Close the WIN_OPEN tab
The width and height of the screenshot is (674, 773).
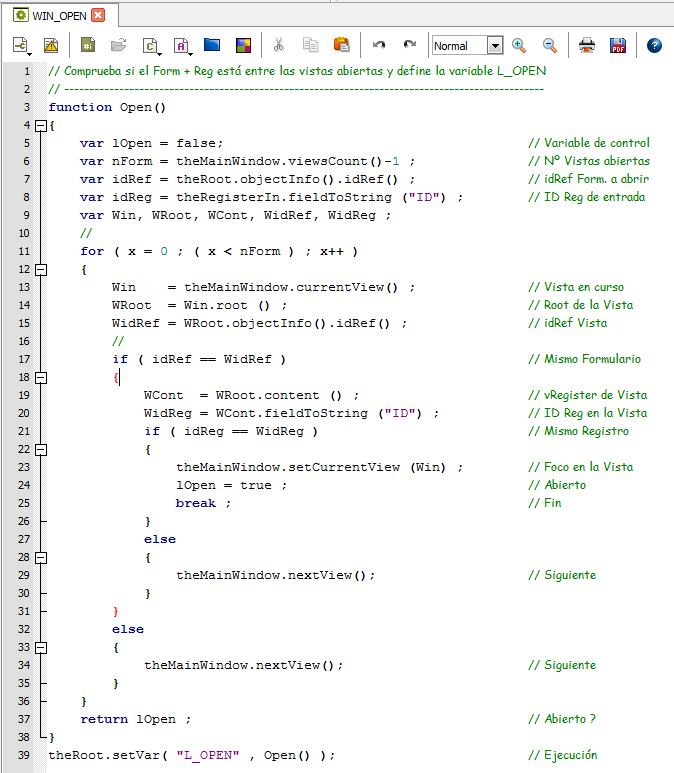99,15
